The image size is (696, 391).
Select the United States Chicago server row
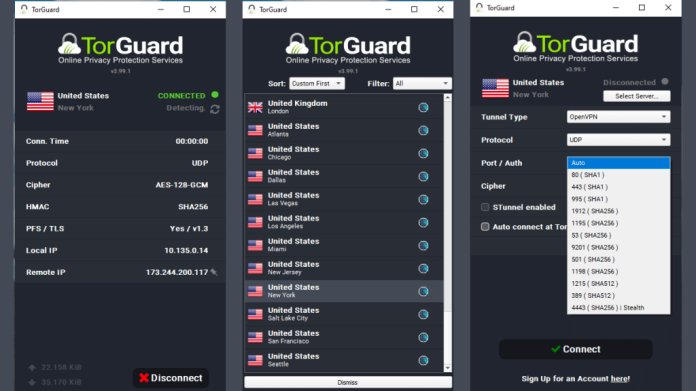point(344,153)
